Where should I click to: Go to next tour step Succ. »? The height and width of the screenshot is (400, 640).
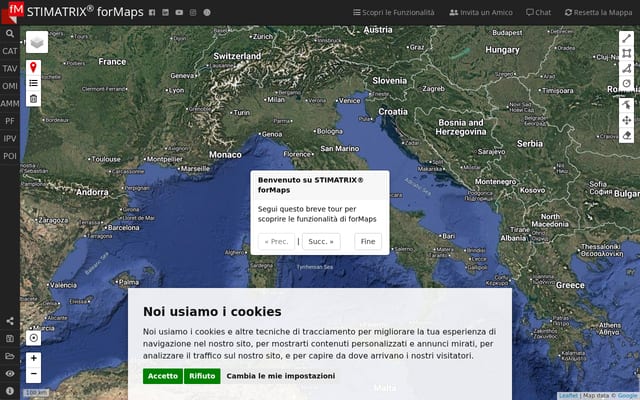pyautogui.click(x=321, y=242)
